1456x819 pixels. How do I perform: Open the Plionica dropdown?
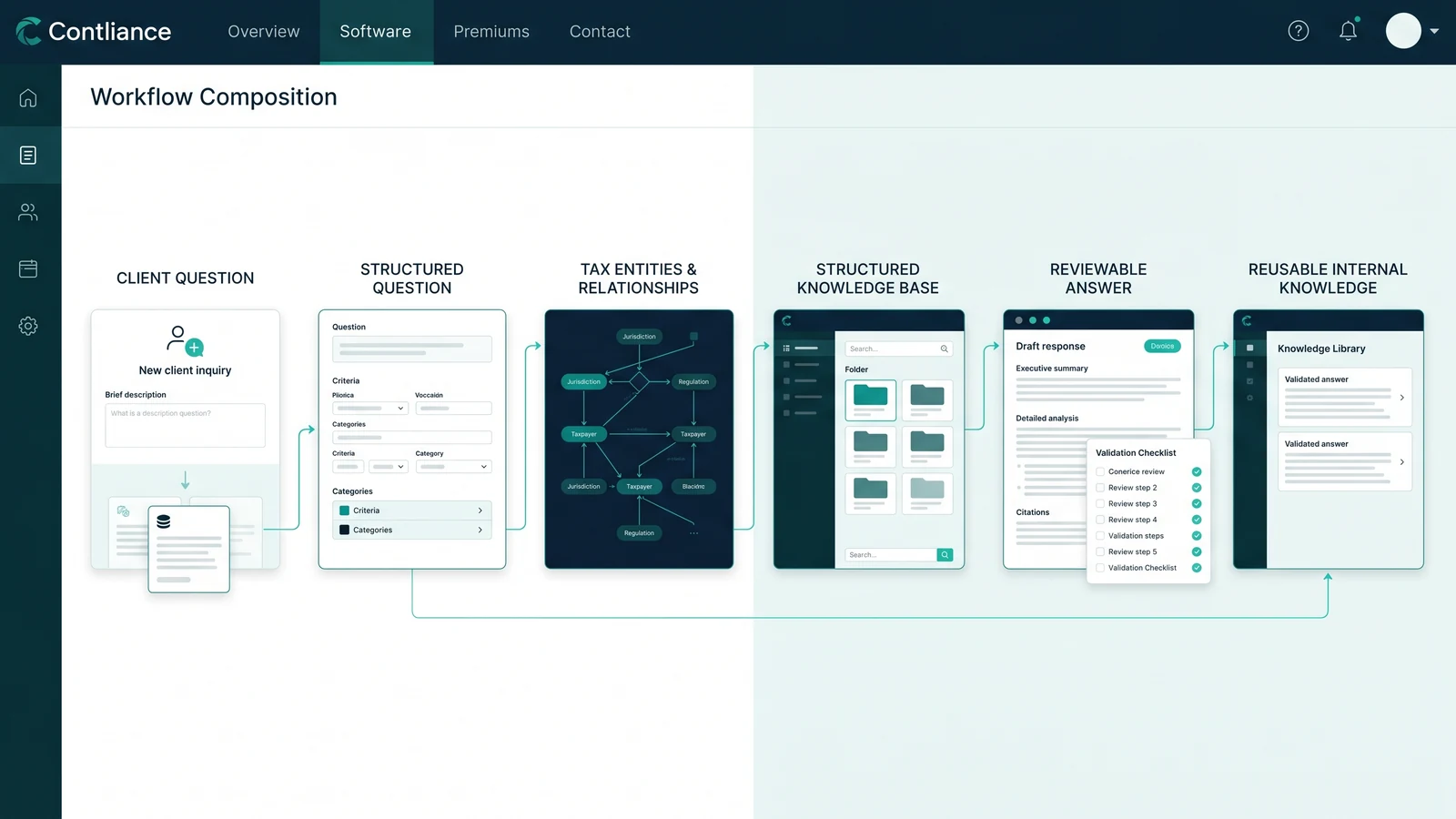pos(370,409)
